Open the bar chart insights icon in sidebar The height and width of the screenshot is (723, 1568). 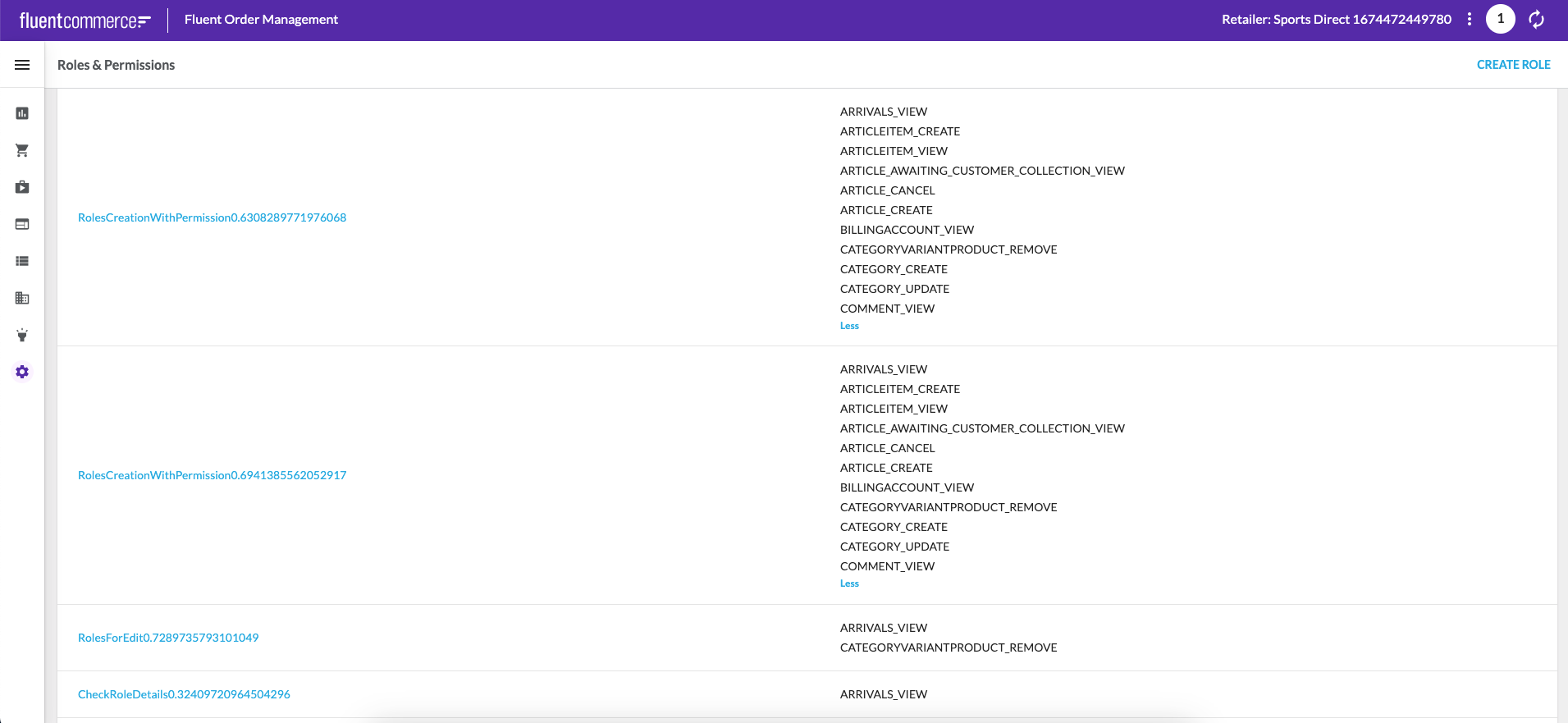point(22,113)
